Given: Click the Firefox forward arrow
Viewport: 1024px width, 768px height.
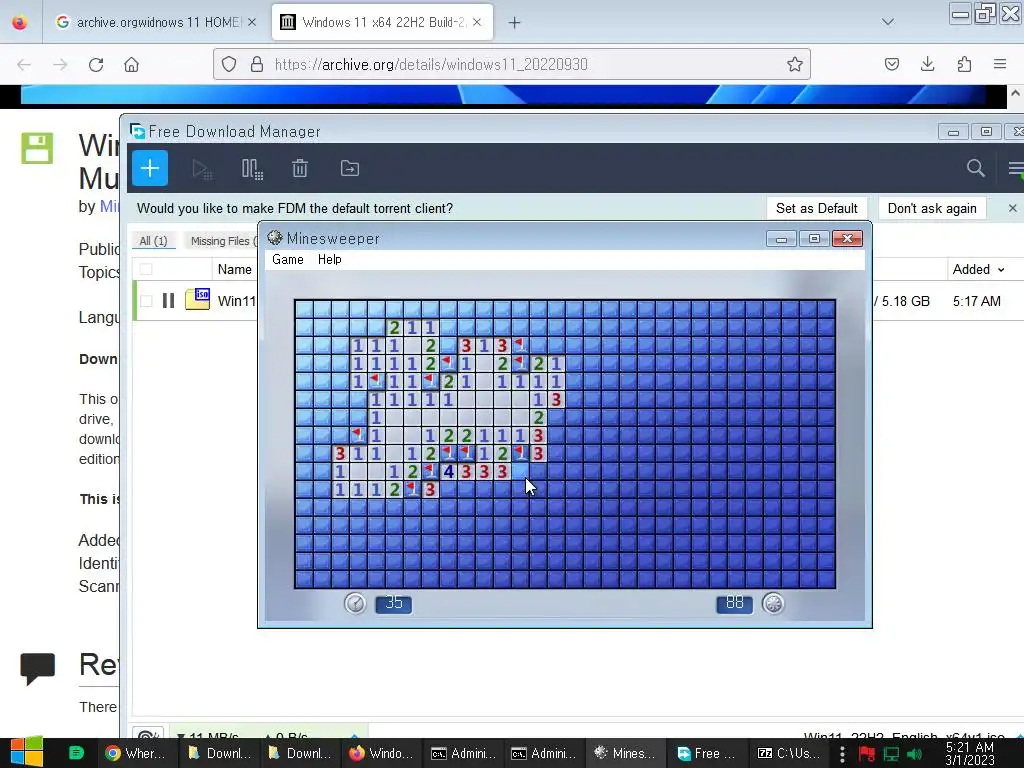Looking at the screenshot, I should (x=60, y=64).
